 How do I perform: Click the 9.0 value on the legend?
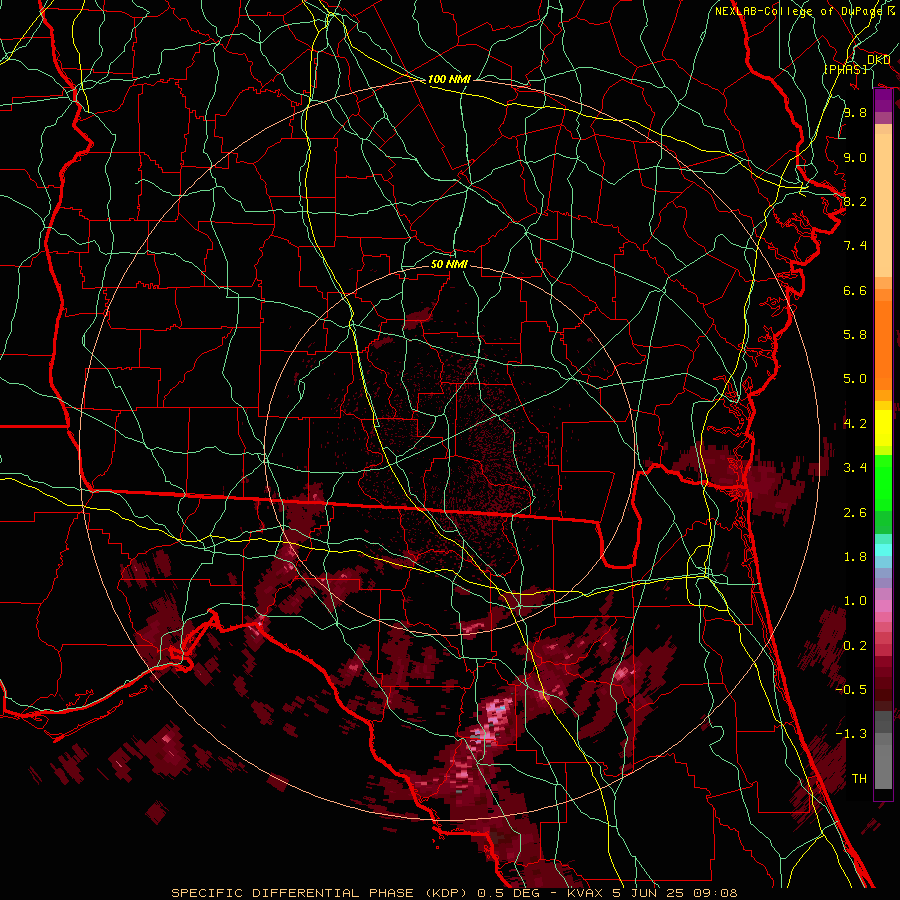click(x=855, y=157)
